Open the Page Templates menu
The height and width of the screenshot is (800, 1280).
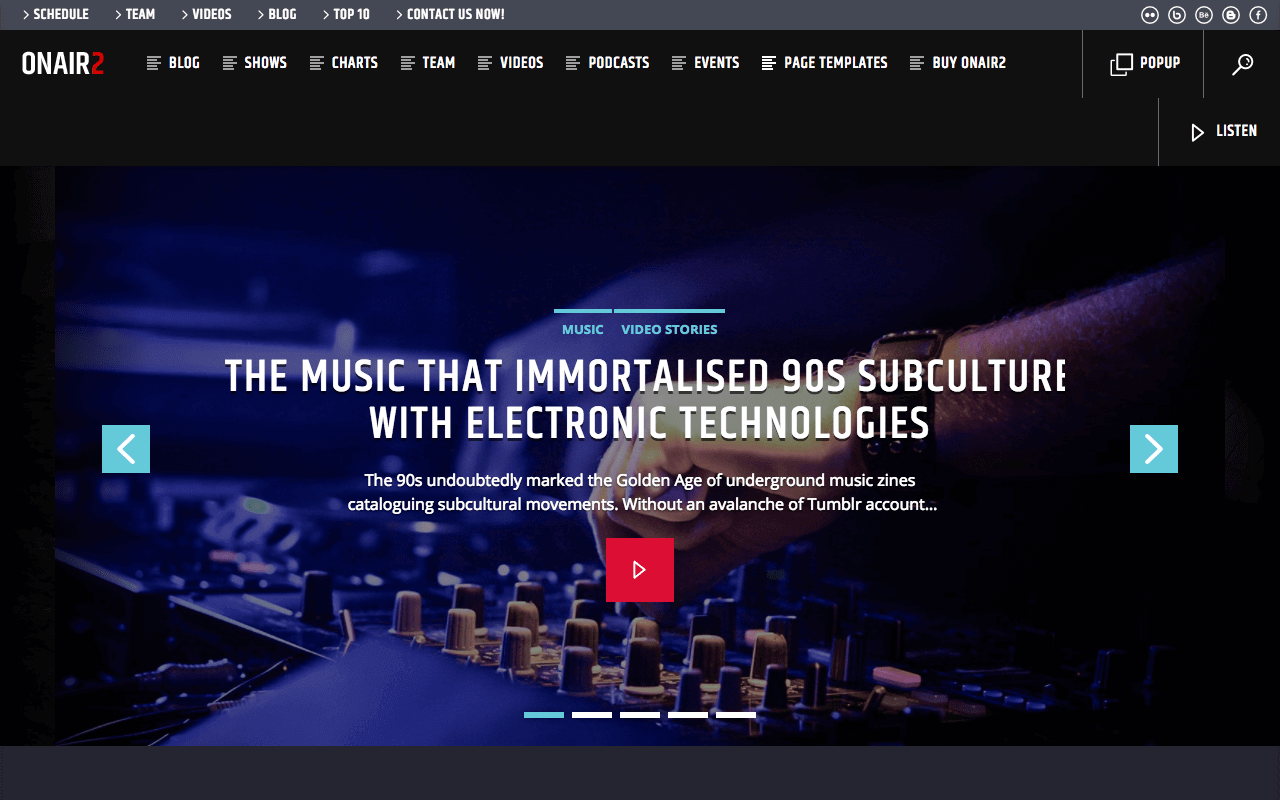[825, 63]
